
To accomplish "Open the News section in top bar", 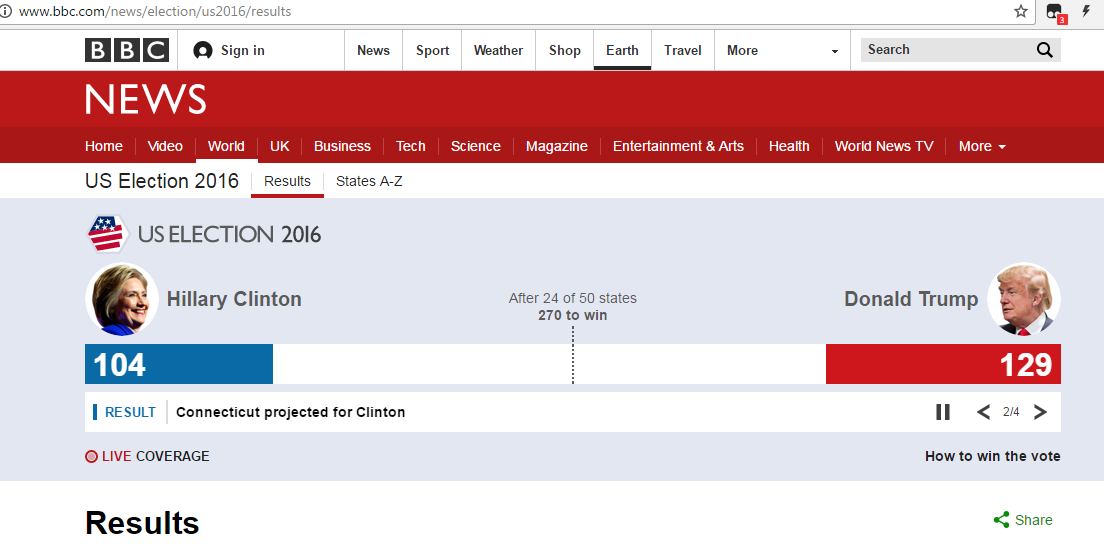I will tap(373, 51).
